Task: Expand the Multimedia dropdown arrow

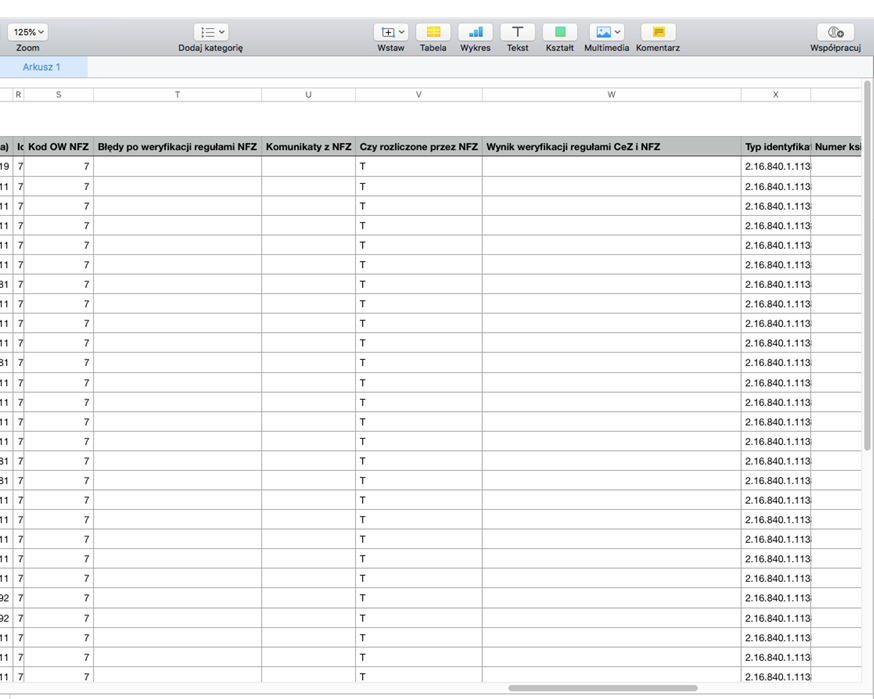Action: (617, 32)
